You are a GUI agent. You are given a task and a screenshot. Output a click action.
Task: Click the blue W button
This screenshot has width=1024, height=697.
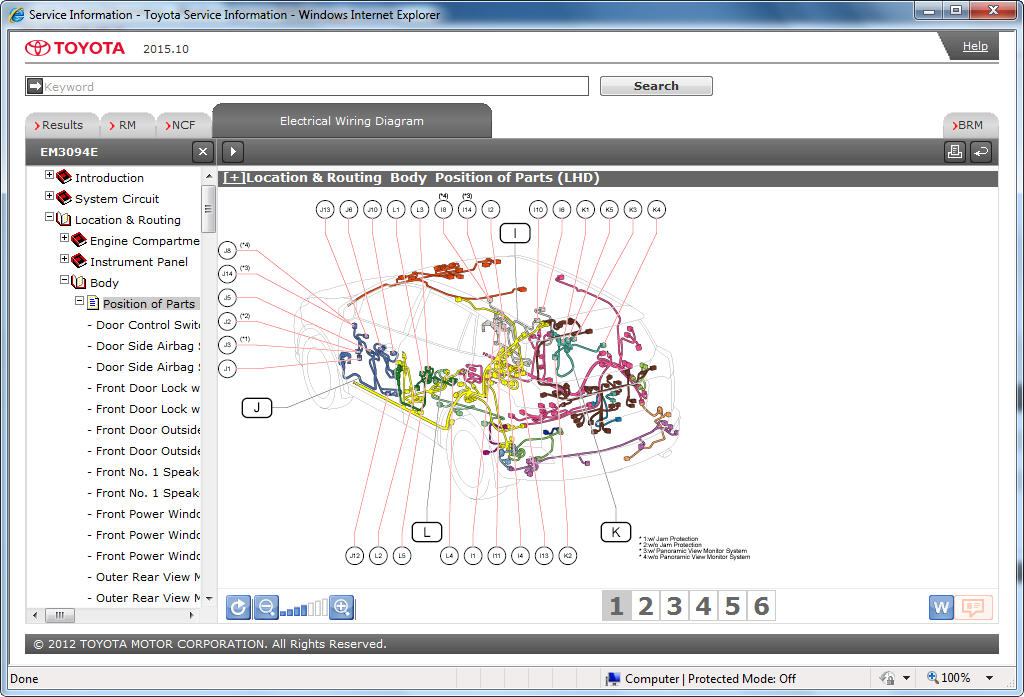941,608
